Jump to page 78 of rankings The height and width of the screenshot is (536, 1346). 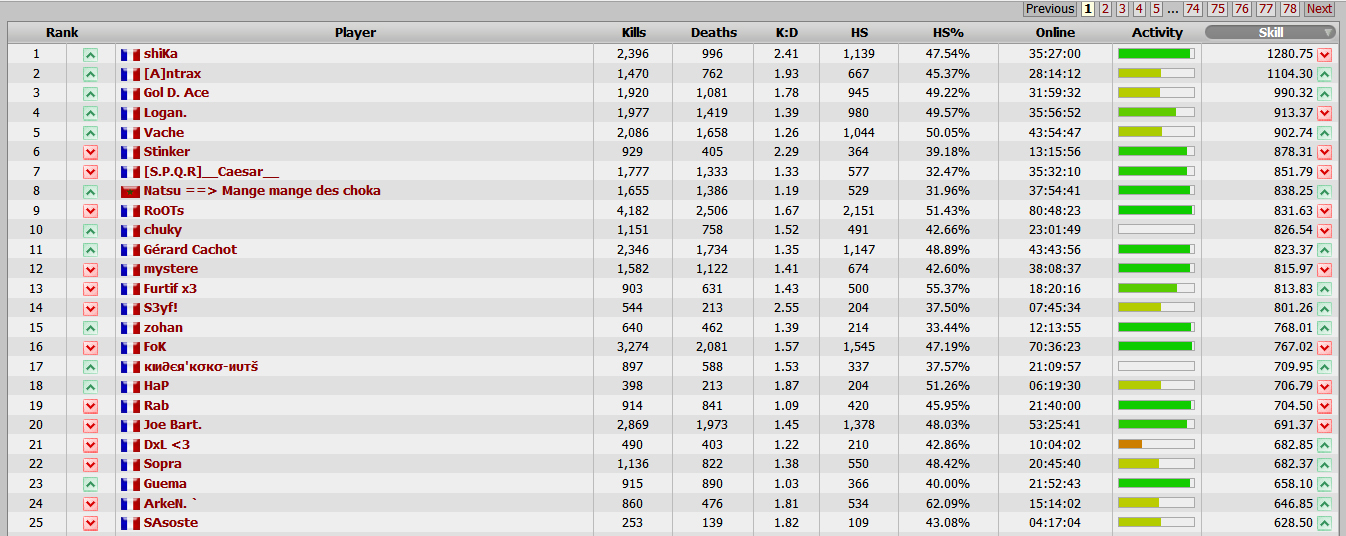click(x=1290, y=9)
